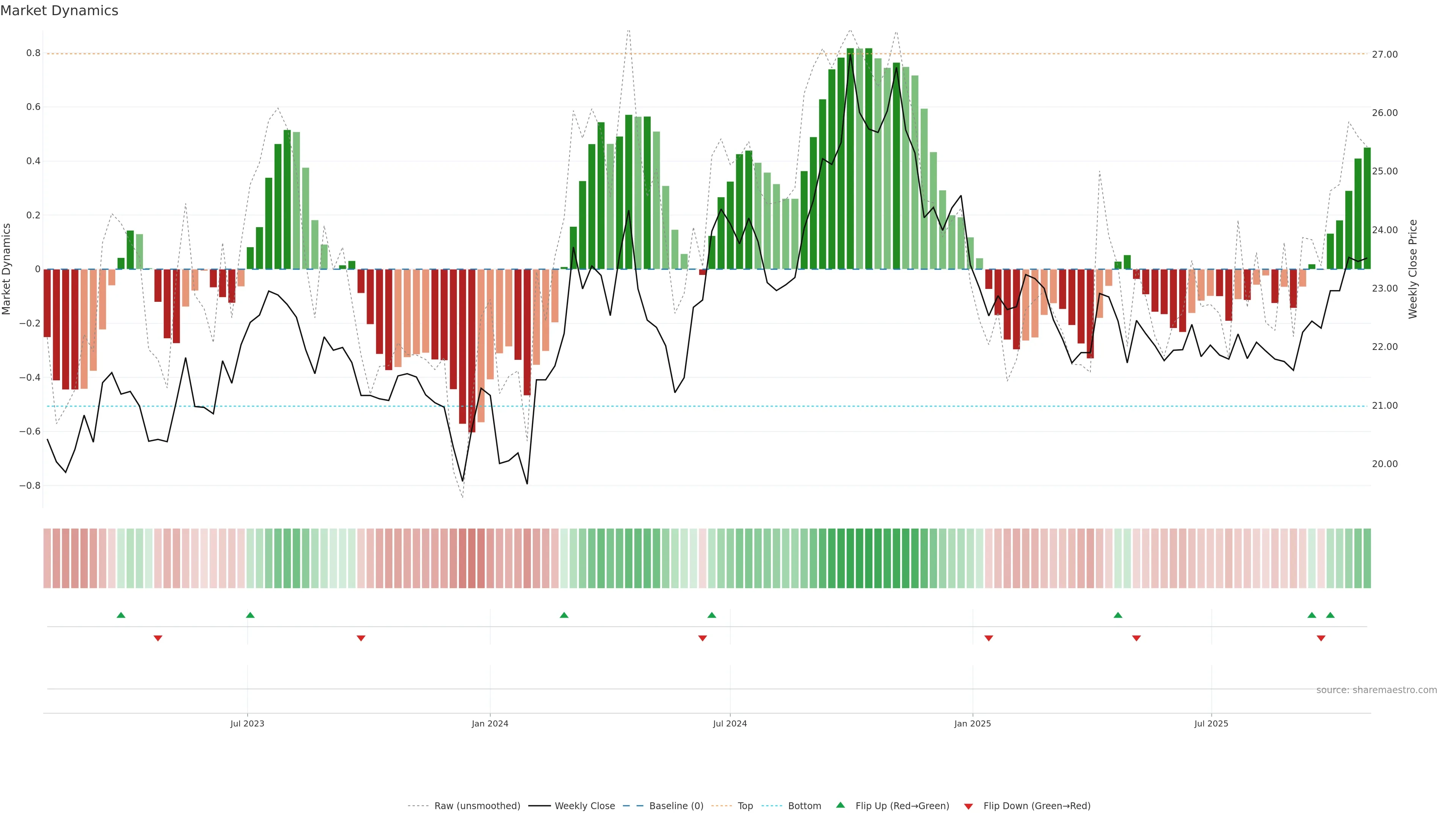Image resolution: width=1456 pixels, height=819 pixels.
Task: Toggle Weekly Close legend entry
Action: pos(584,806)
